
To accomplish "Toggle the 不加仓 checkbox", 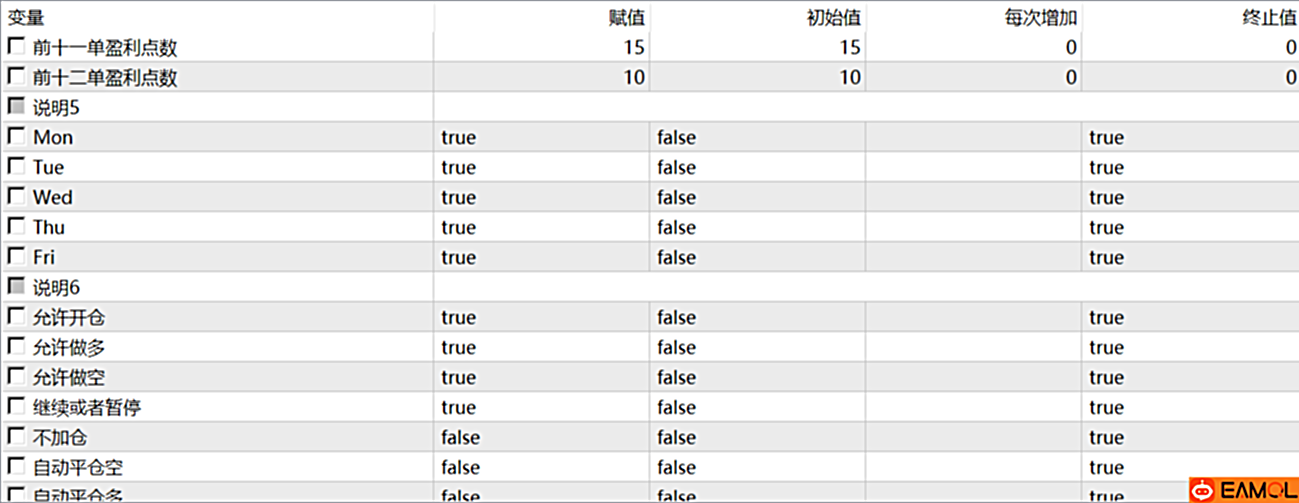I will pos(16,436).
